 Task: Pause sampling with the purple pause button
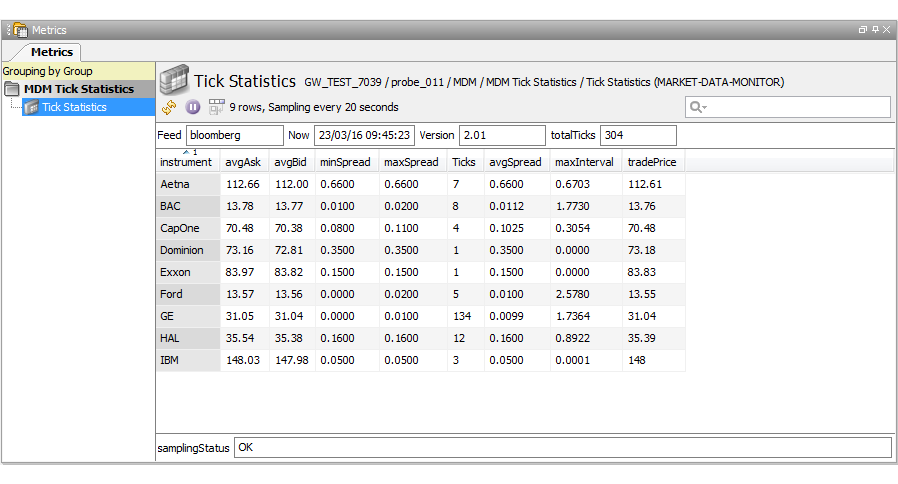pyautogui.click(x=193, y=107)
